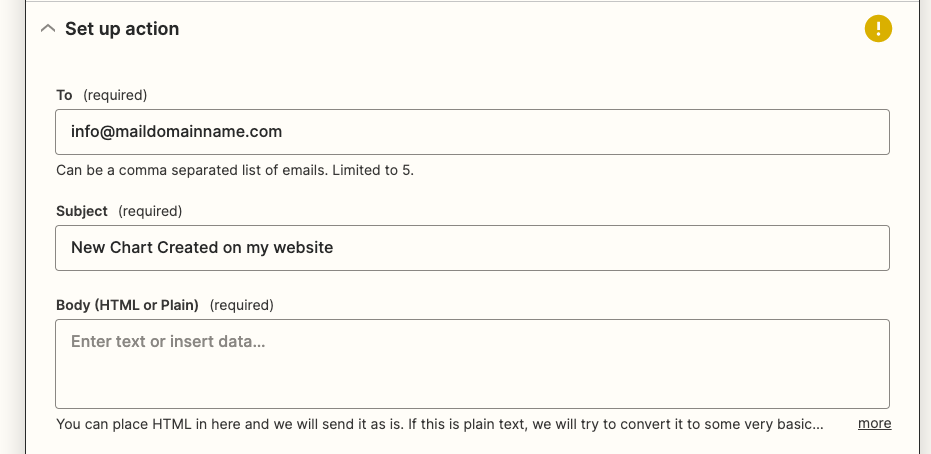Focus the To email input field
Image resolution: width=931 pixels, height=454 pixels.
tap(472, 132)
